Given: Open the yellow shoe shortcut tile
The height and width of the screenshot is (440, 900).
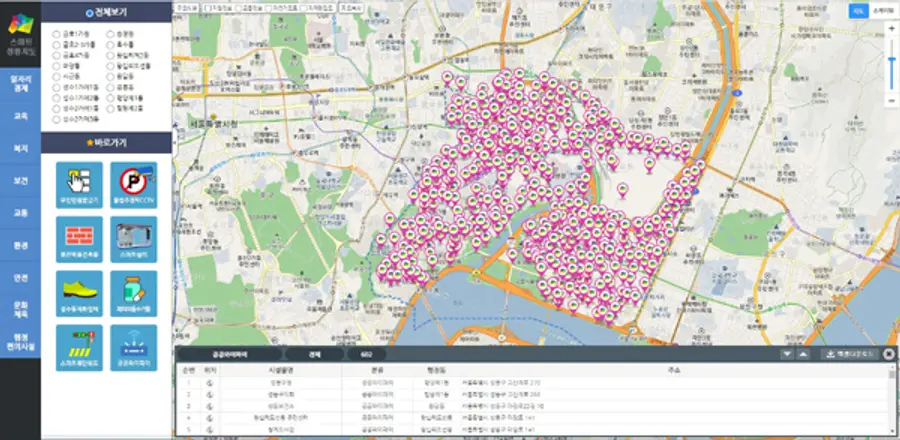Looking at the screenshot, I should click(x=79, y=294).
